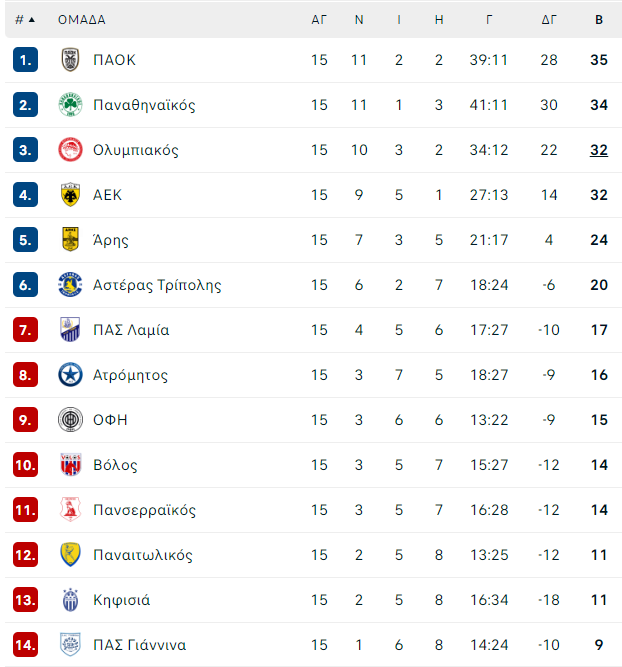This screenshot has width=622, height=667.
Task: Click the Βόλος red-blue crest
Action: [x=70, y=465]
